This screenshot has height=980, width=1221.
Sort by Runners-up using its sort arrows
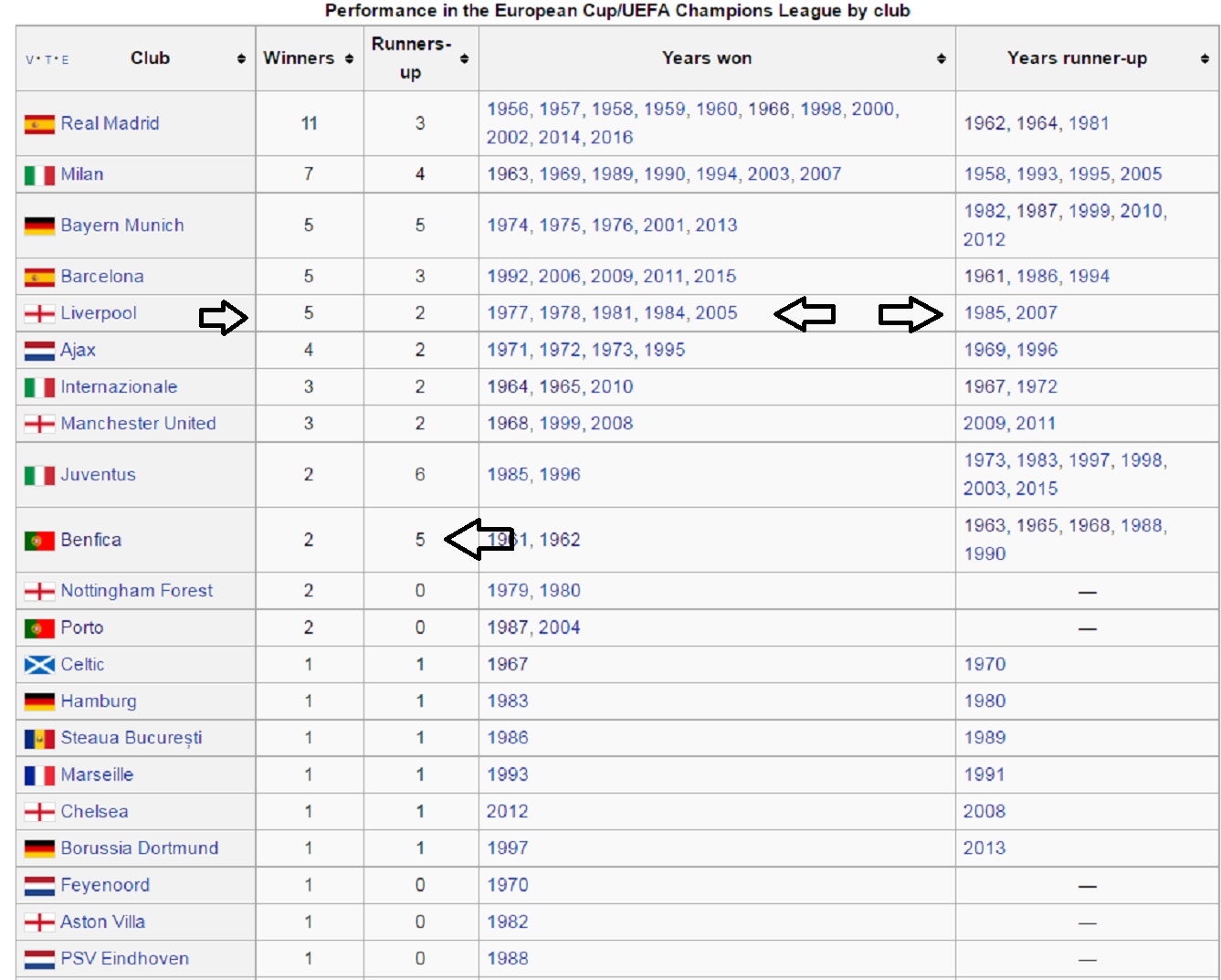coord(464,58)
